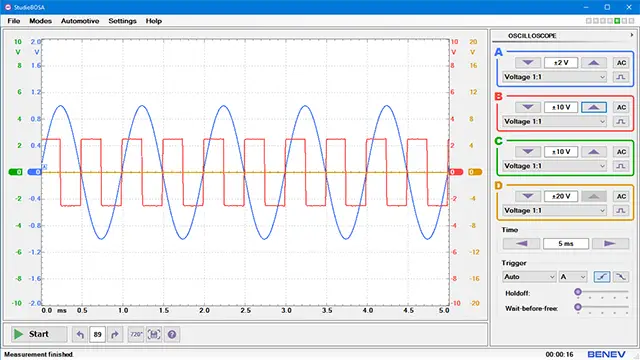Toggle channel C pulse filter icon
The image size is (640, 360).
621,166
